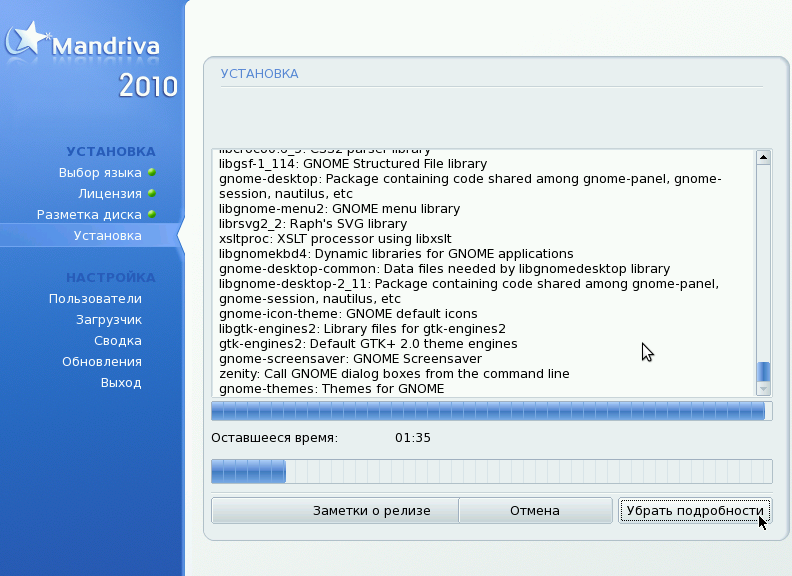The image size is (792, 576).
Task: Hide details with Убрать подробности button
Action: point(695,510)
